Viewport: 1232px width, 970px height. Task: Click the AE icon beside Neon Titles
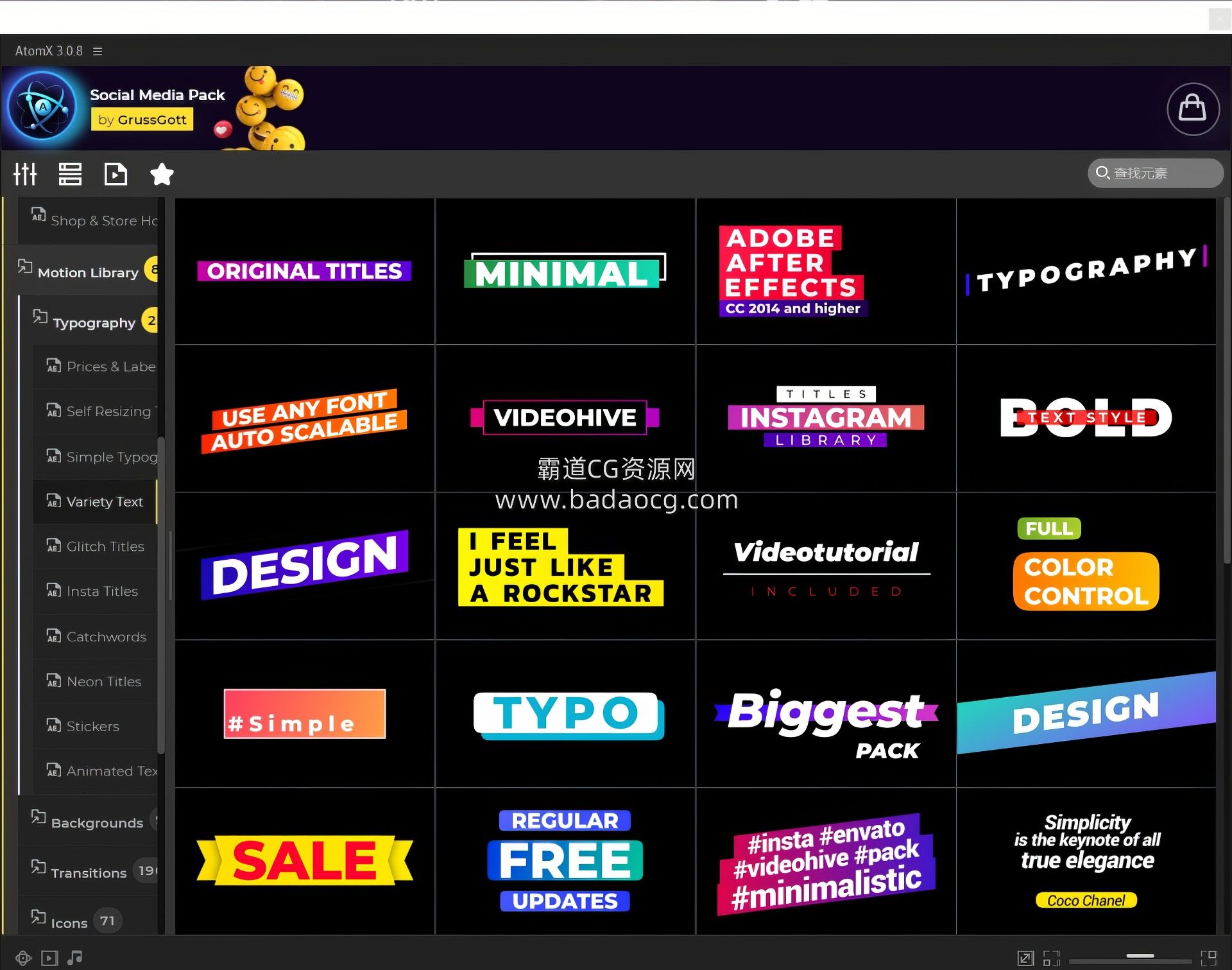click(x=54, y=680)
